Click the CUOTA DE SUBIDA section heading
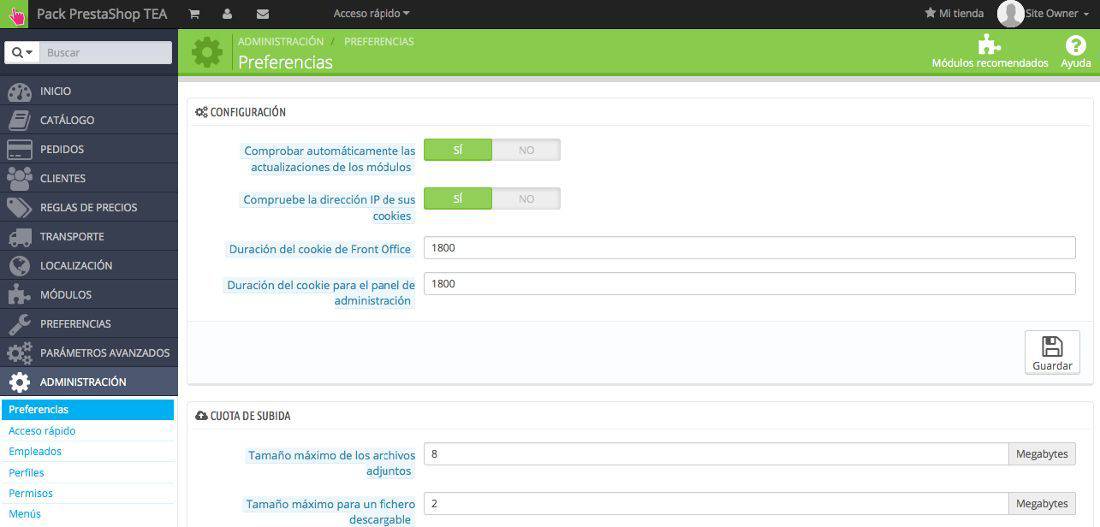The height and width of the screenshot is (527, 1100). tap(250, 416)
